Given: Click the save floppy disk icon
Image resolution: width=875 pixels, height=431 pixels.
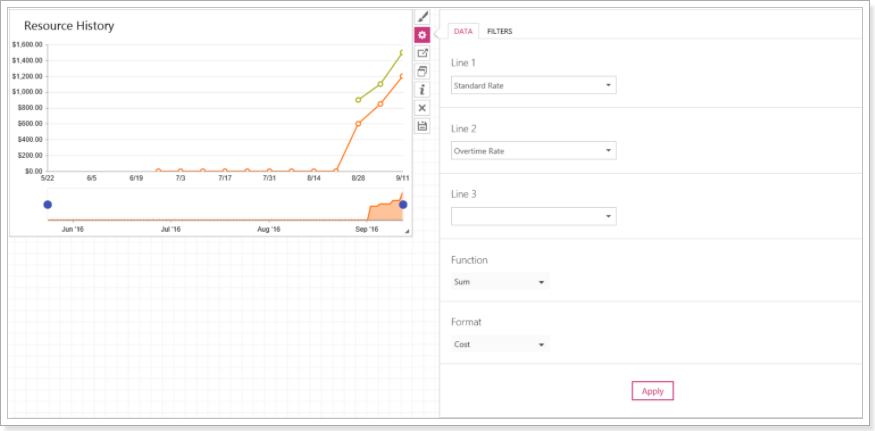Looking at the screenshot, I should (422, 126).
